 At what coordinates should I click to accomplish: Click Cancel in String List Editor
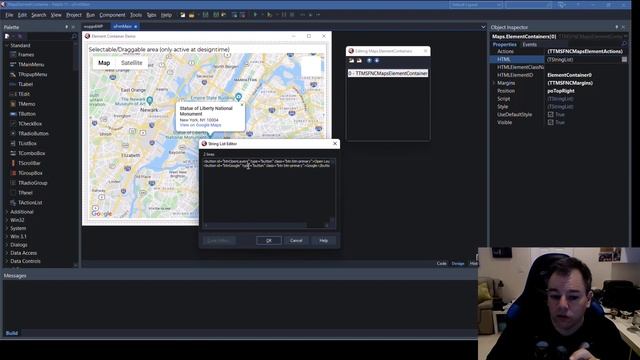[296, 240]
